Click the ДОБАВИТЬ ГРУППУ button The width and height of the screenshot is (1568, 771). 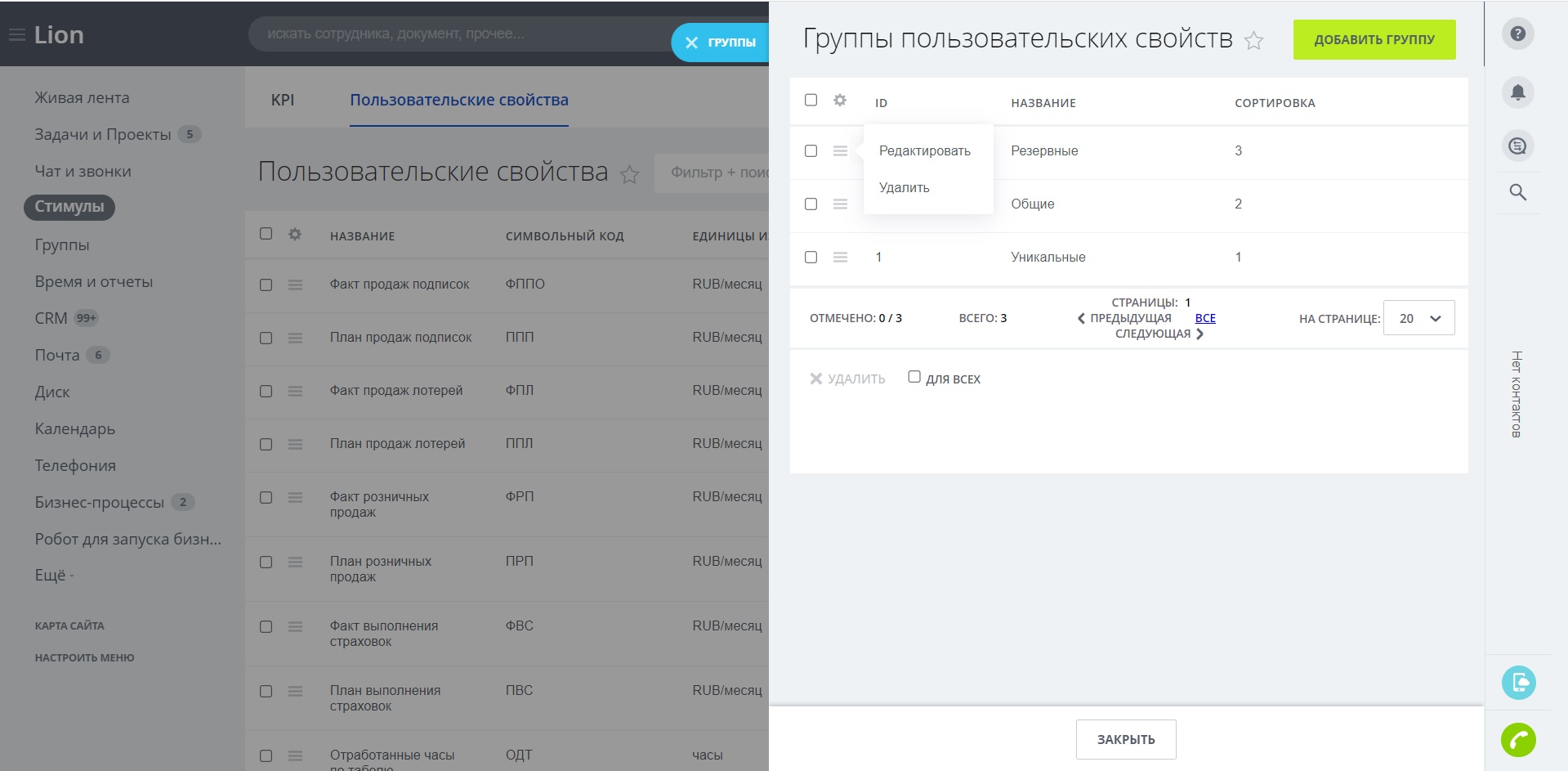coord(1374,40)
